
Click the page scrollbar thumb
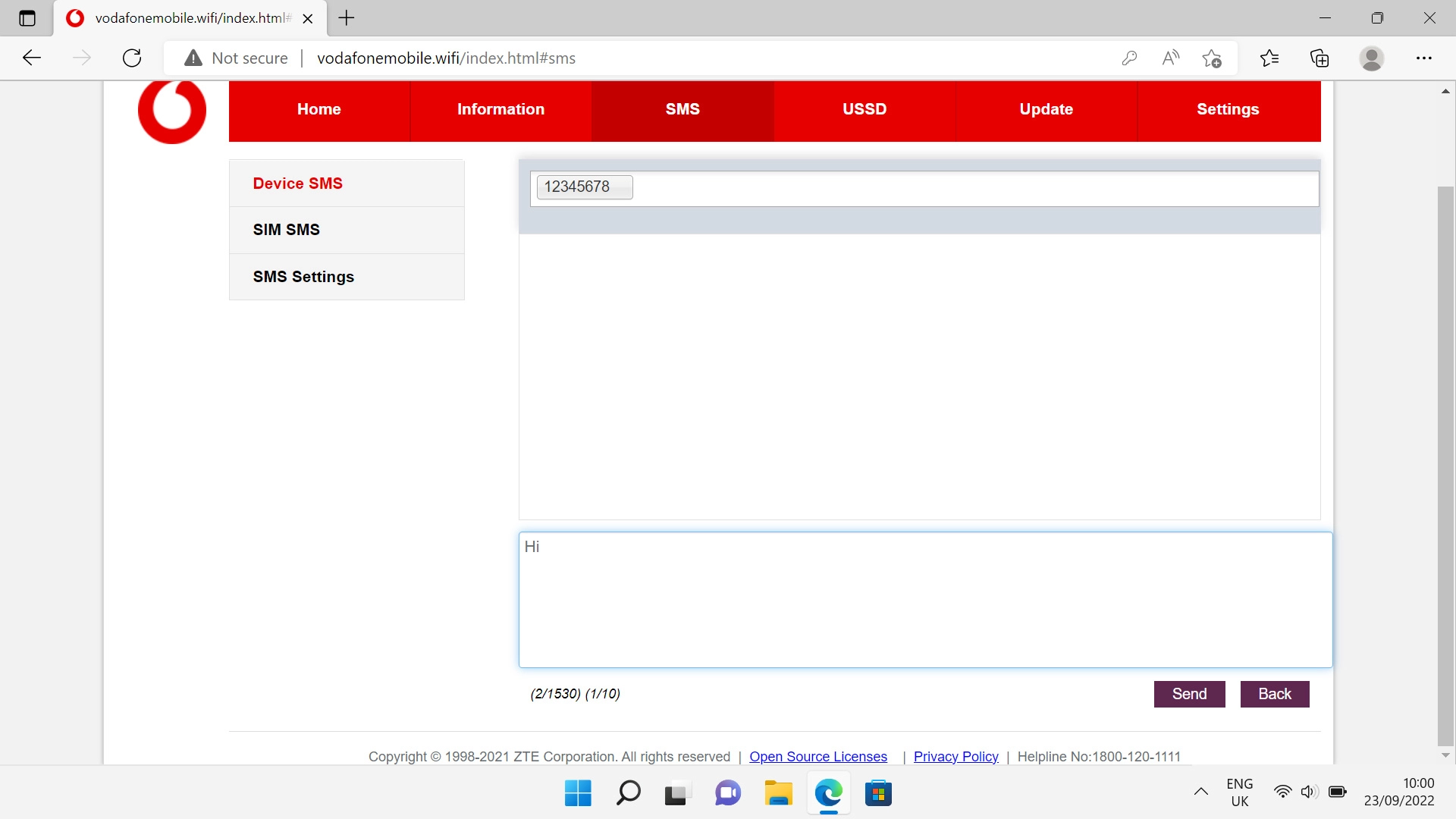[1445, 466]
